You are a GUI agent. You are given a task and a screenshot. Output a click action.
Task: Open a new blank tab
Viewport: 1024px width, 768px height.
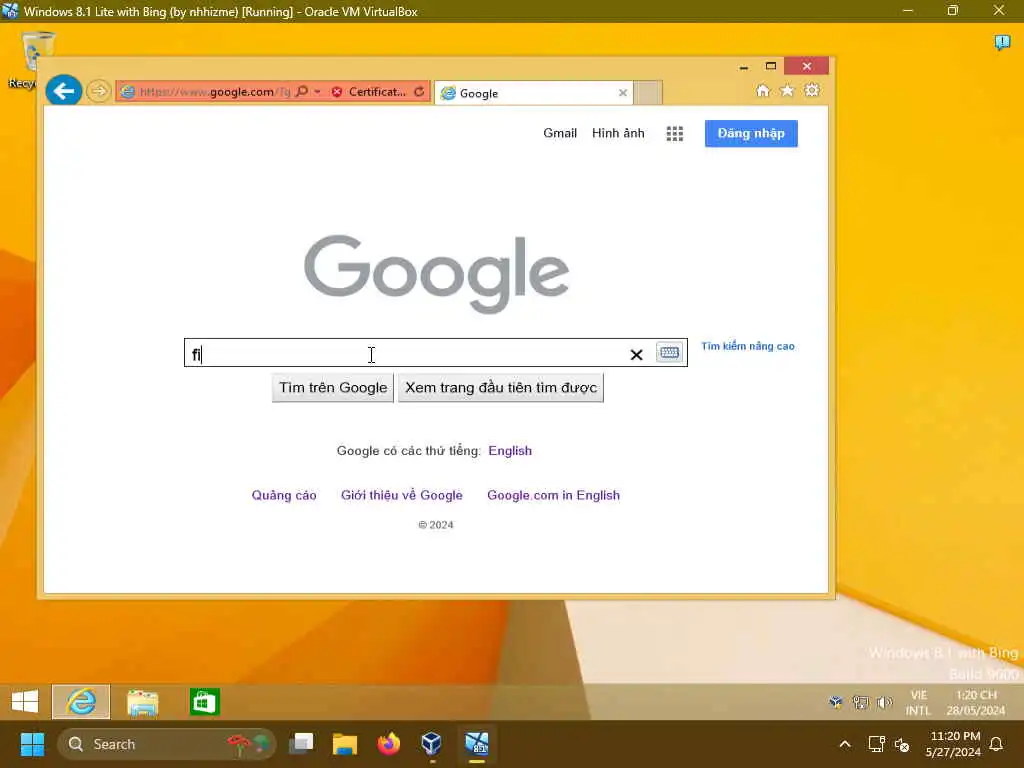tap(648, 93)
